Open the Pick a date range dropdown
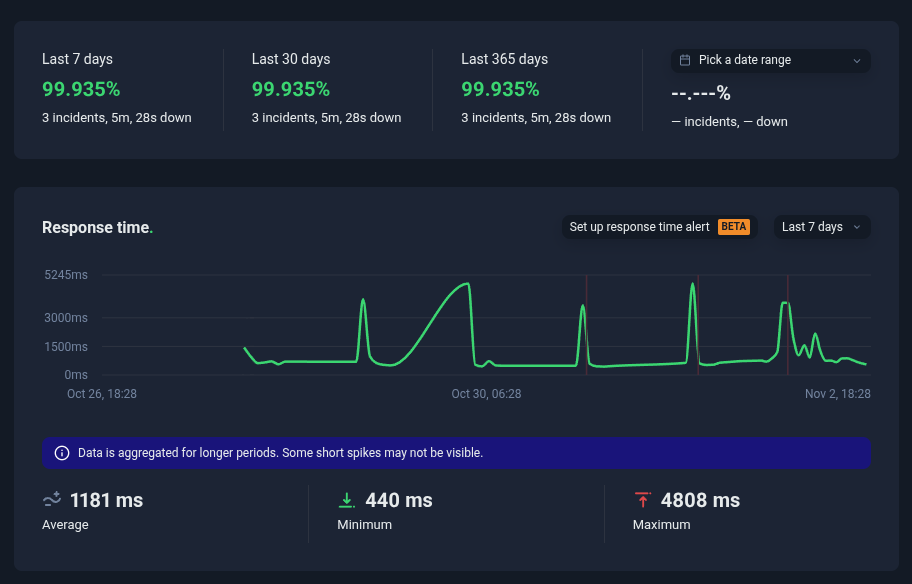Viewport: 912px width, 584px height. click(x=770, y=60)
